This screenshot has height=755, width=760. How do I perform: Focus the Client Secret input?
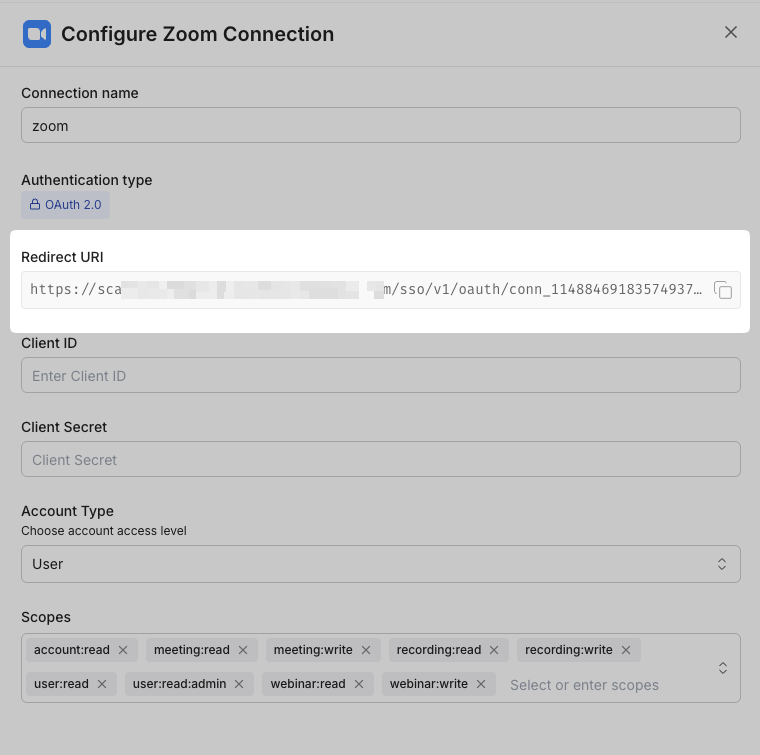[380, 460]
